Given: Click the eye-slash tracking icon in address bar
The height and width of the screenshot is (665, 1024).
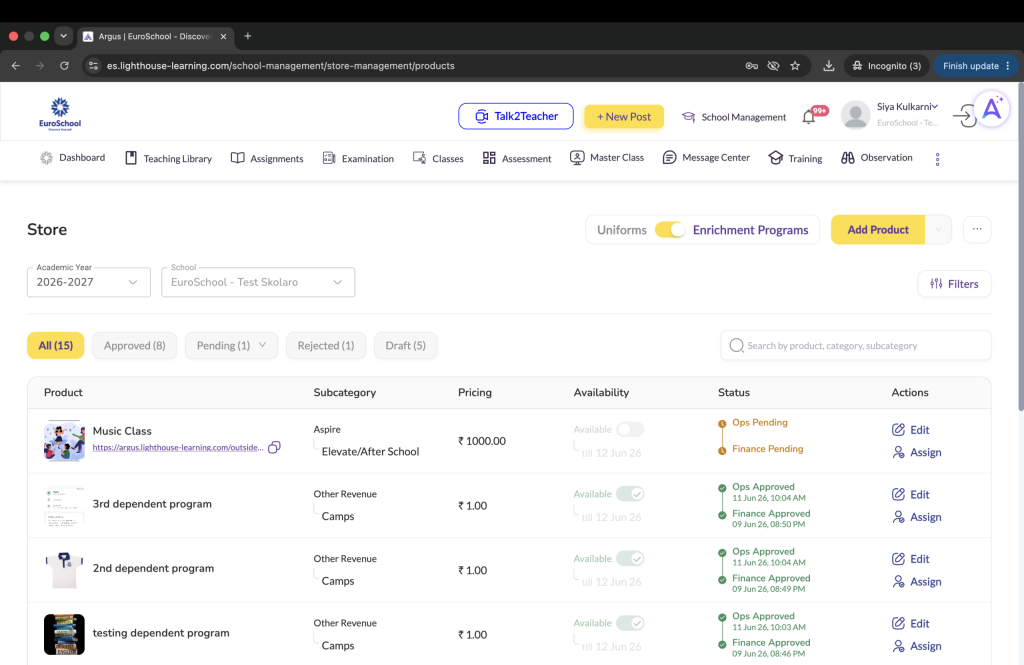Looking at the screenshot, I should click(x=773, y=65).
